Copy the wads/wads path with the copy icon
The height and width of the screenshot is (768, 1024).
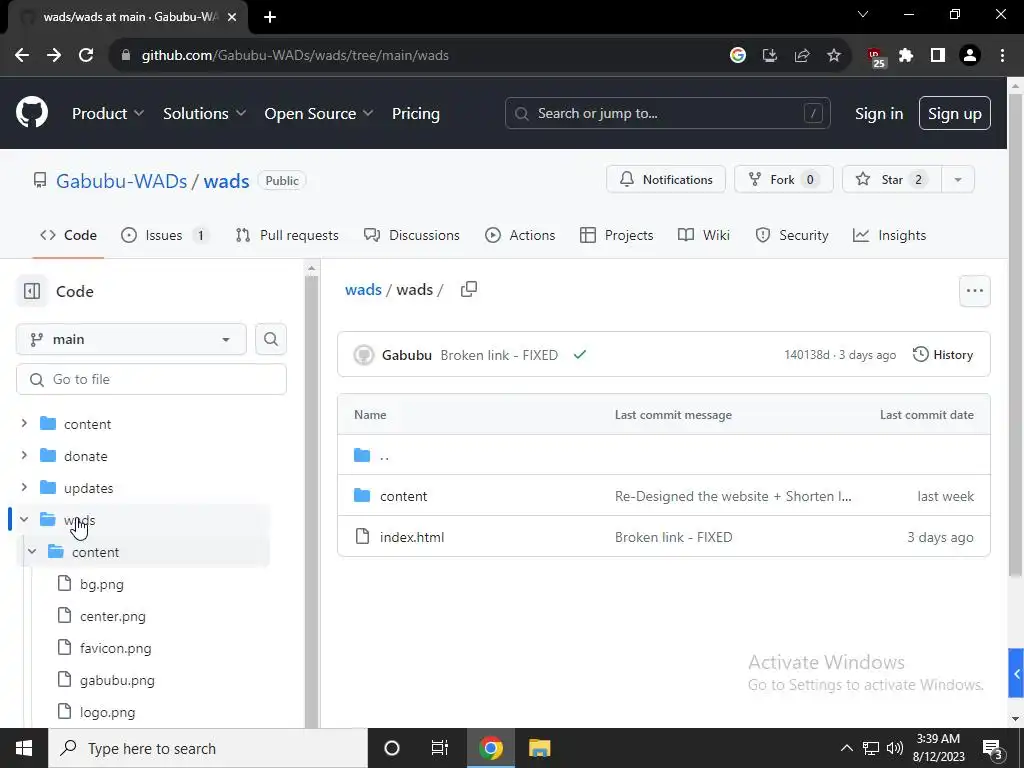pos(469,289)
